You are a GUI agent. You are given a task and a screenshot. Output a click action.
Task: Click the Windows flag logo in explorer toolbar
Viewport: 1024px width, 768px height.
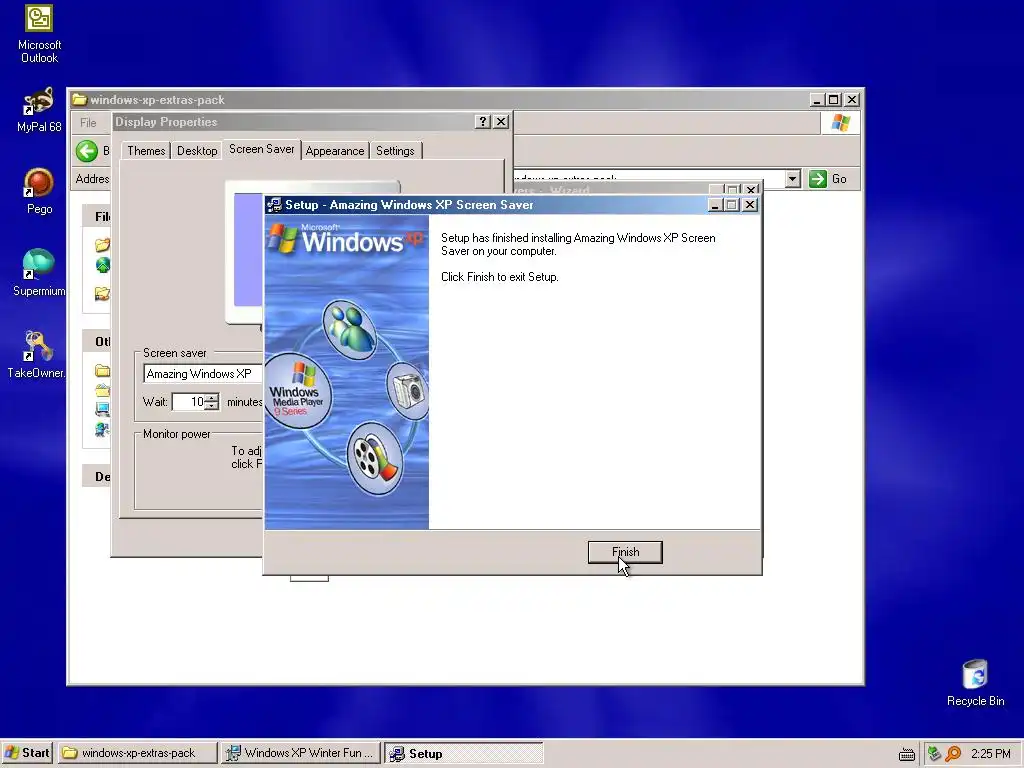840,123
